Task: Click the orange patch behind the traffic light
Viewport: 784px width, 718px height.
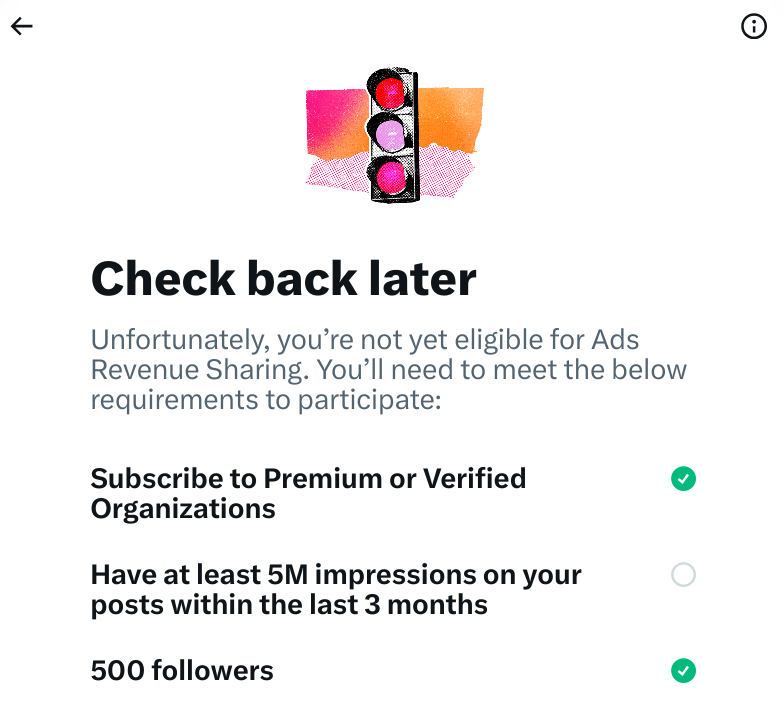Action: [448, 119]
